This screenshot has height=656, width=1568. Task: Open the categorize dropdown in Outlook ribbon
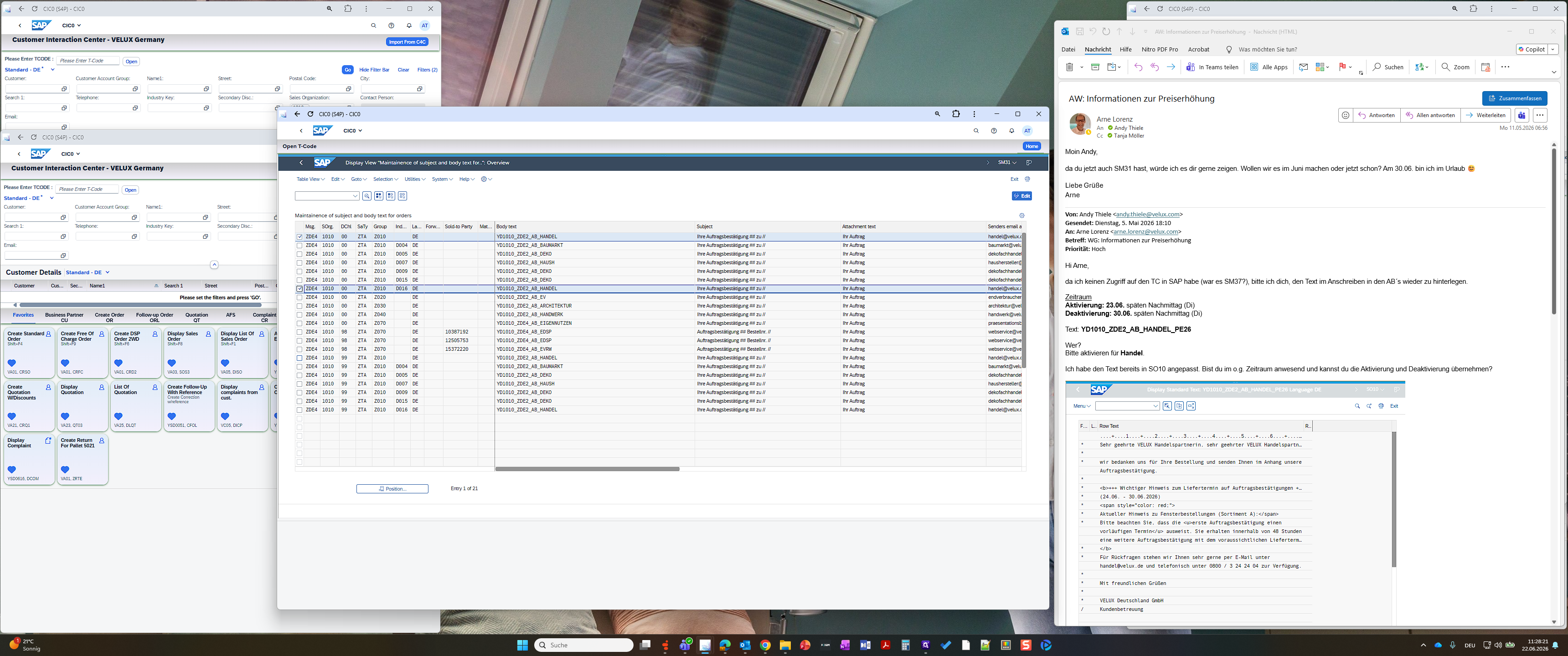tap(1328, 67)
